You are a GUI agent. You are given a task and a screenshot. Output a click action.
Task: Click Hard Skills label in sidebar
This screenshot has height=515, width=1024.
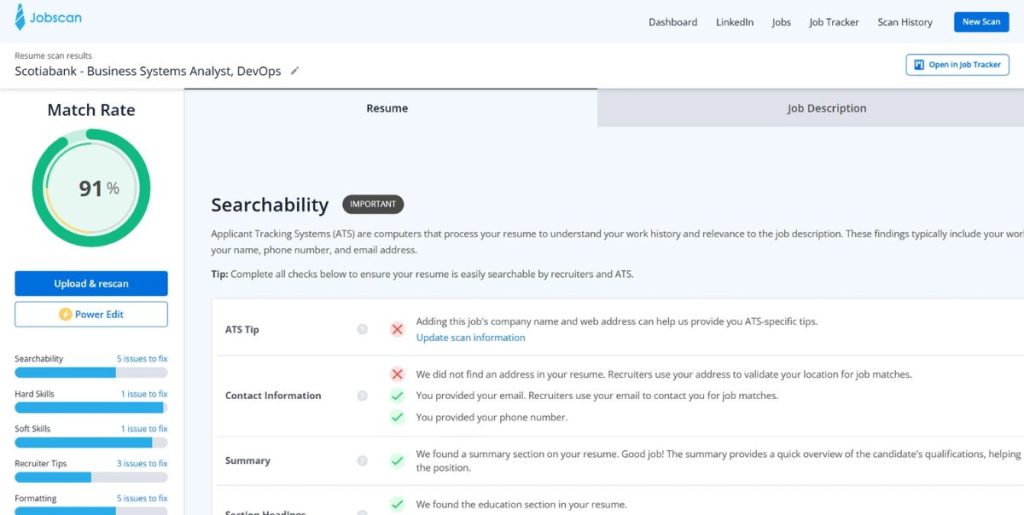coord(34,394)
